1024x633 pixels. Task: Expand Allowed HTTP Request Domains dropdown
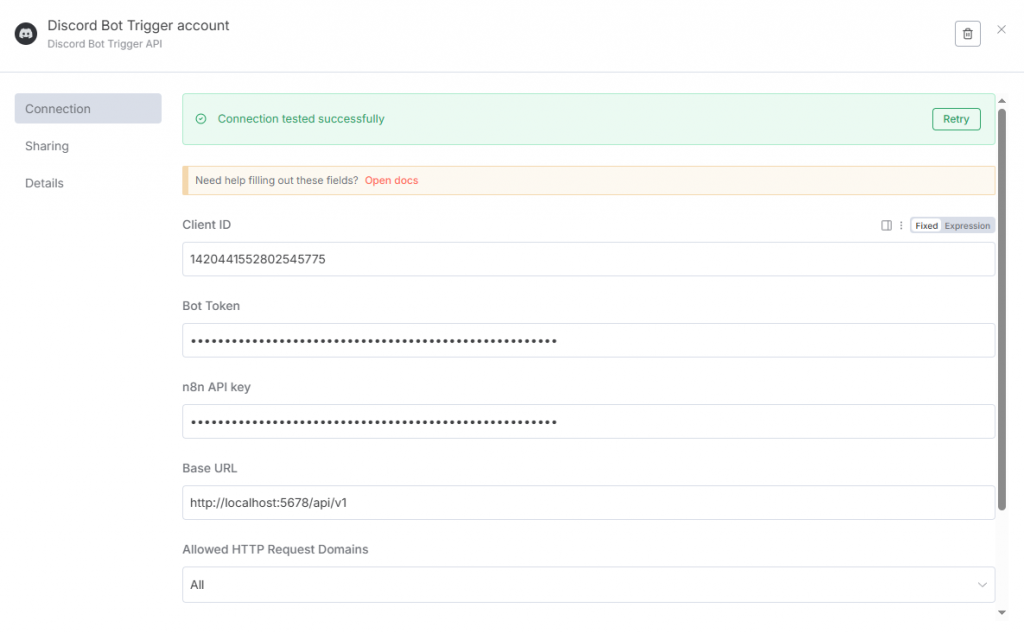(588, 585)
